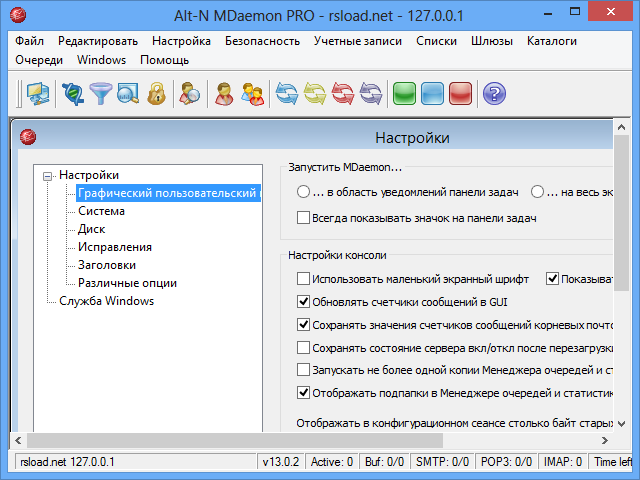Open the Файл menu

pos(29,41)
